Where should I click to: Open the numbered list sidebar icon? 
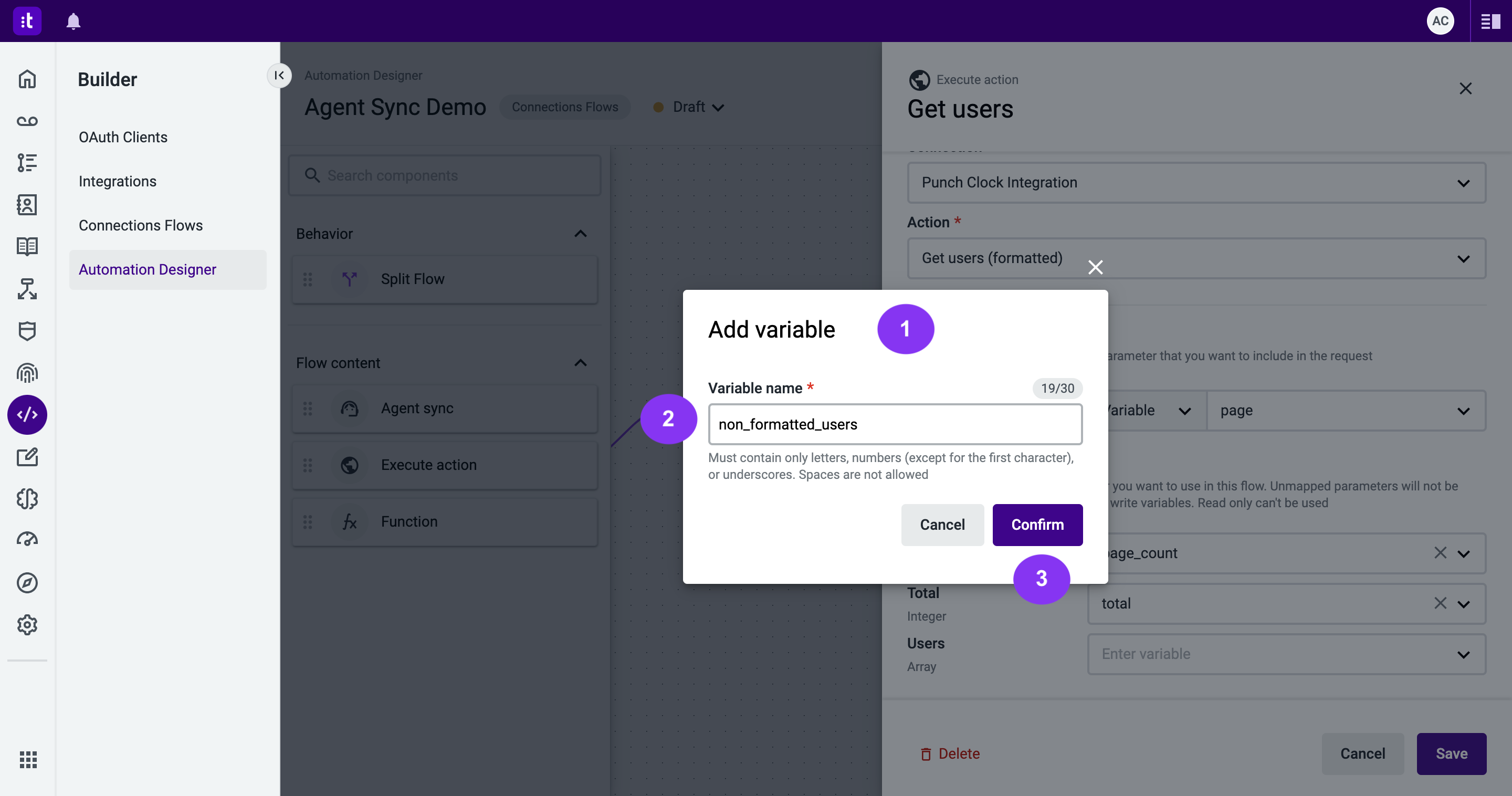tap(27, 163)
